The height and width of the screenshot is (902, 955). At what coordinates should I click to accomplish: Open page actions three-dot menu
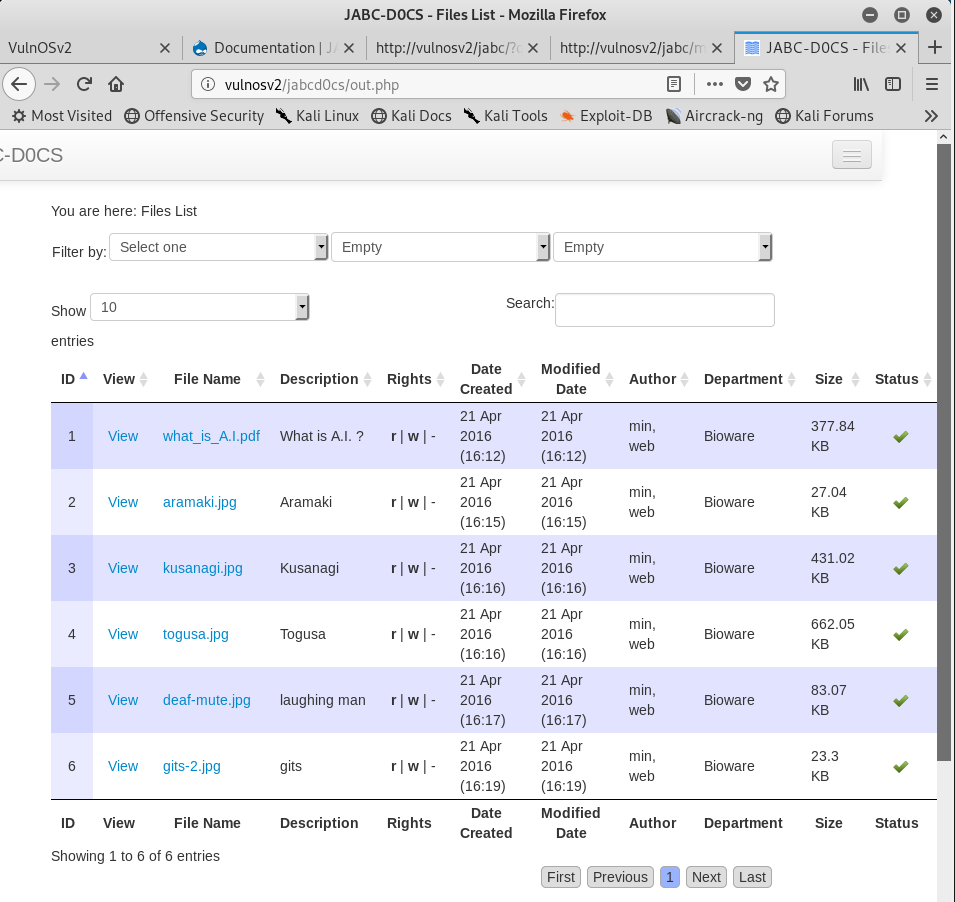pos(714,84)
